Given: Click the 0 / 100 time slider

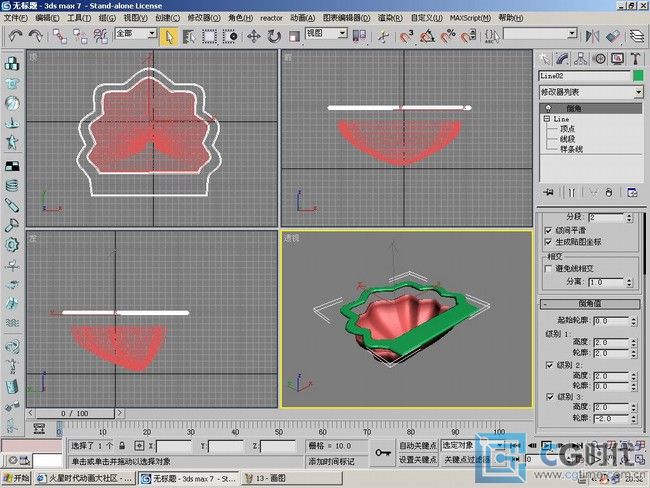Looking at the screenshot, I should tap(75, 413).
